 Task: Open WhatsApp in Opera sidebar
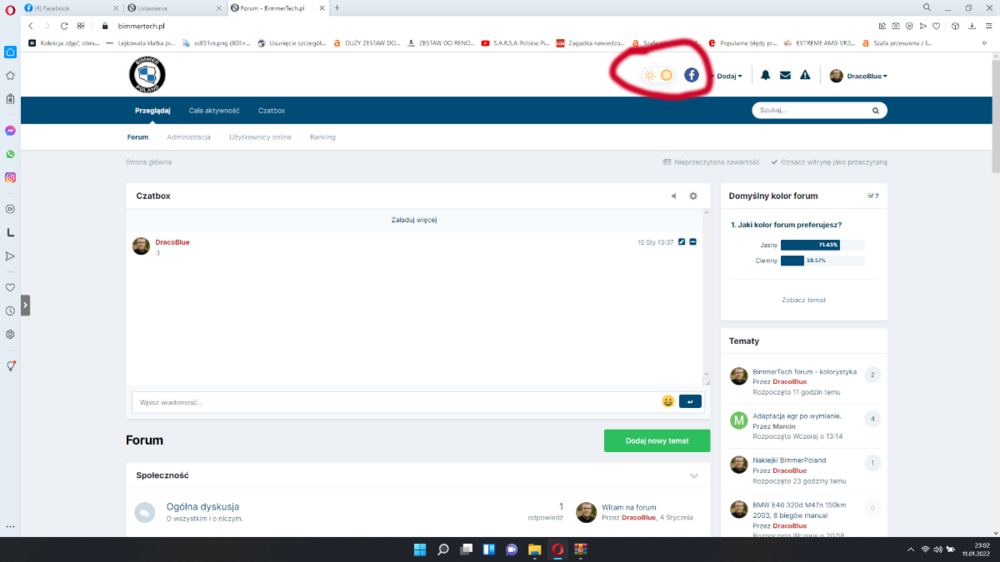(10, 154)
